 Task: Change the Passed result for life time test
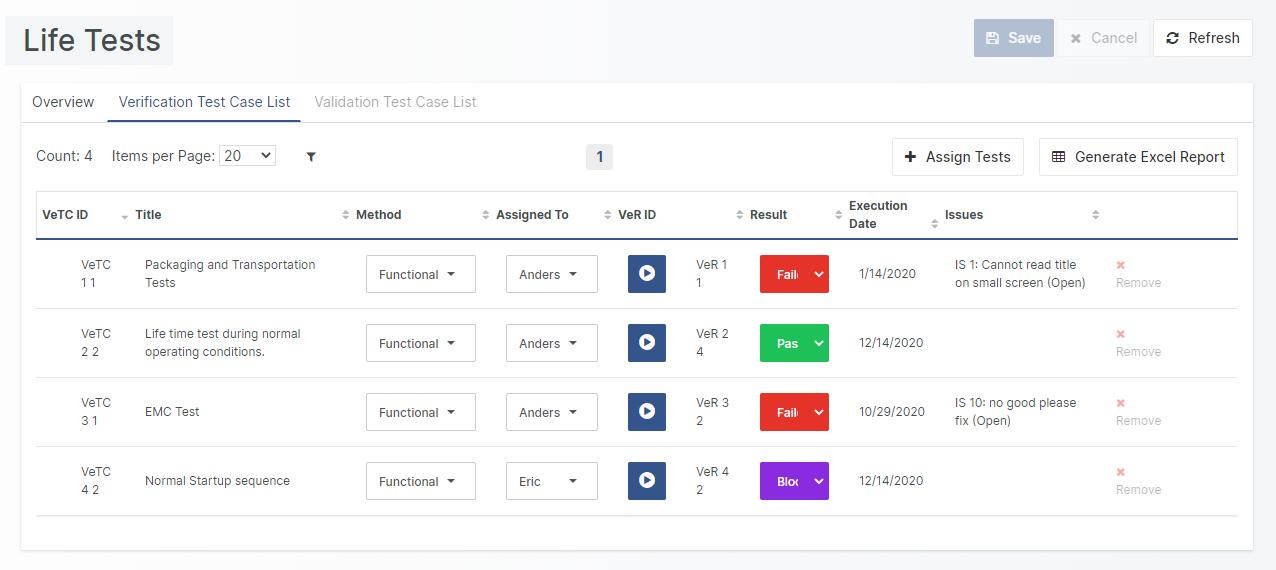click(794, 343)
